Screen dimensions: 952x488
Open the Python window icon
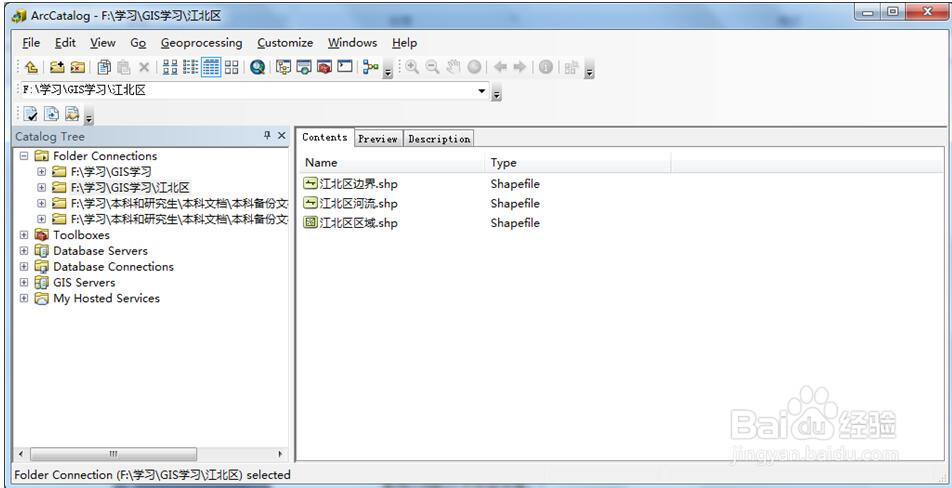point(345,67)
